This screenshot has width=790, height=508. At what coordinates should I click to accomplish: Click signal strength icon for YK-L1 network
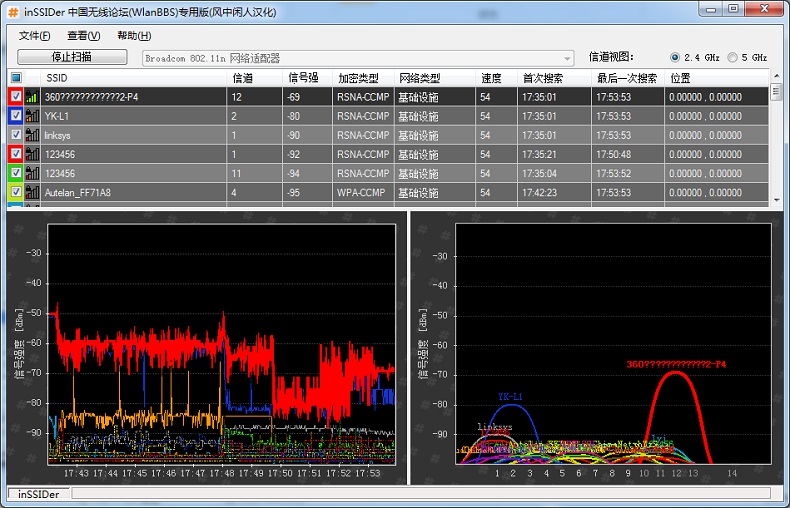coord(32,116)
